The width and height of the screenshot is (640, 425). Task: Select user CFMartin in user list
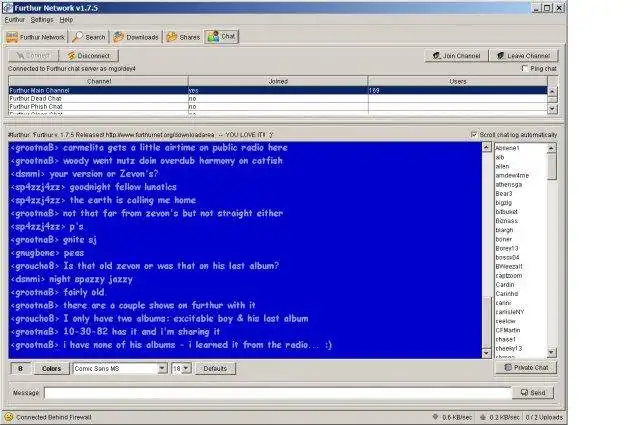(x=508, y=330)
